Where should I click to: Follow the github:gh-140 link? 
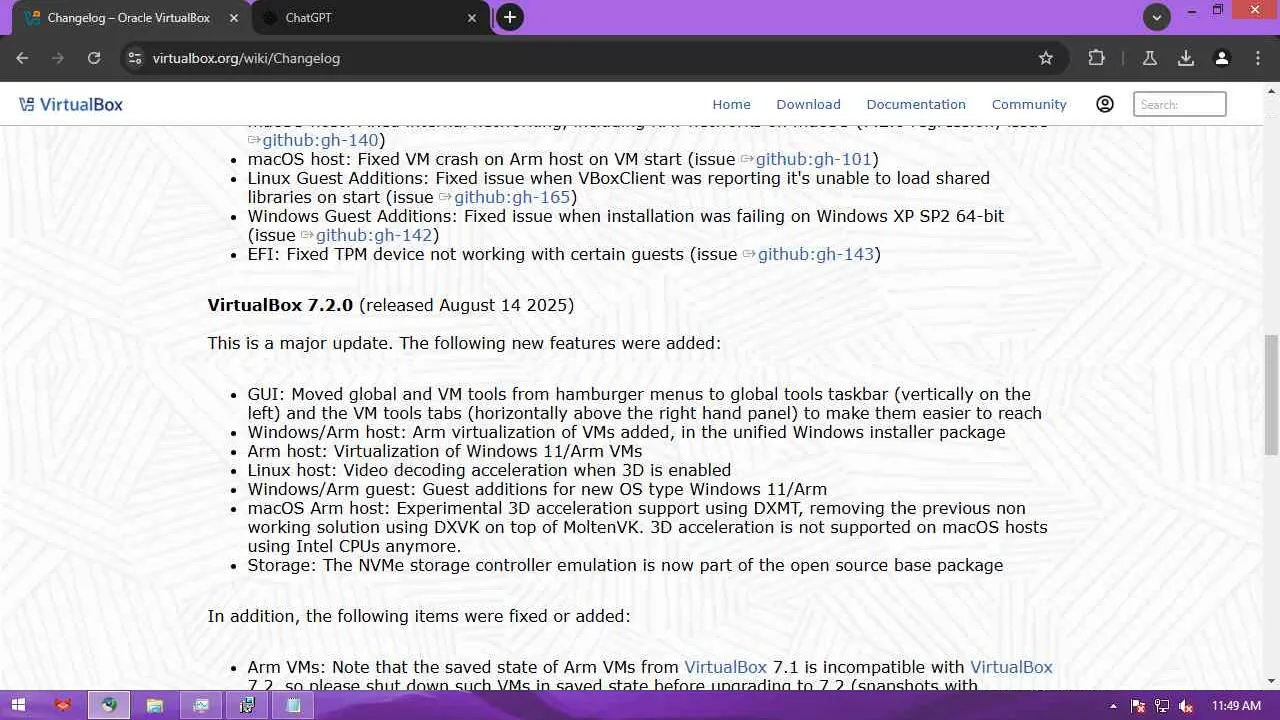[321, 140]
